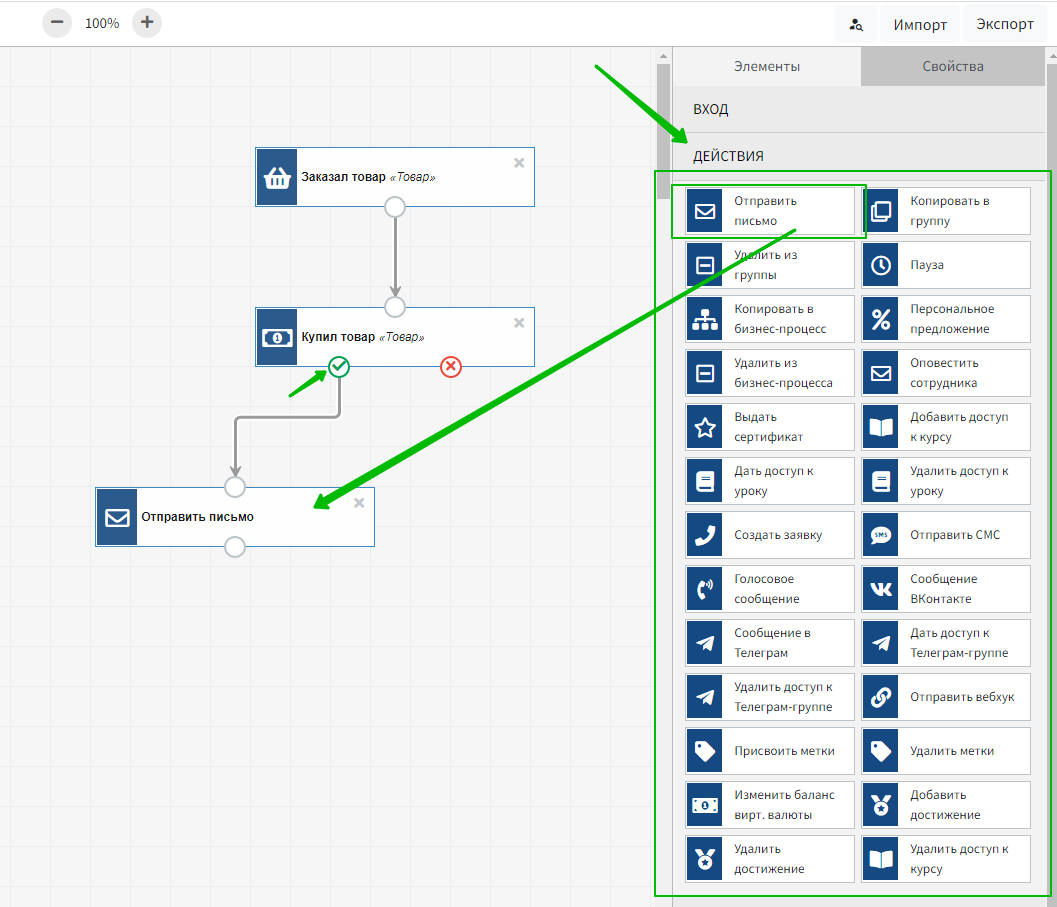The height and width of the screenshot is (907, 1057).
Task: Collapse the ДЕЙСТВИЯ section
Action: coord(728,156)
